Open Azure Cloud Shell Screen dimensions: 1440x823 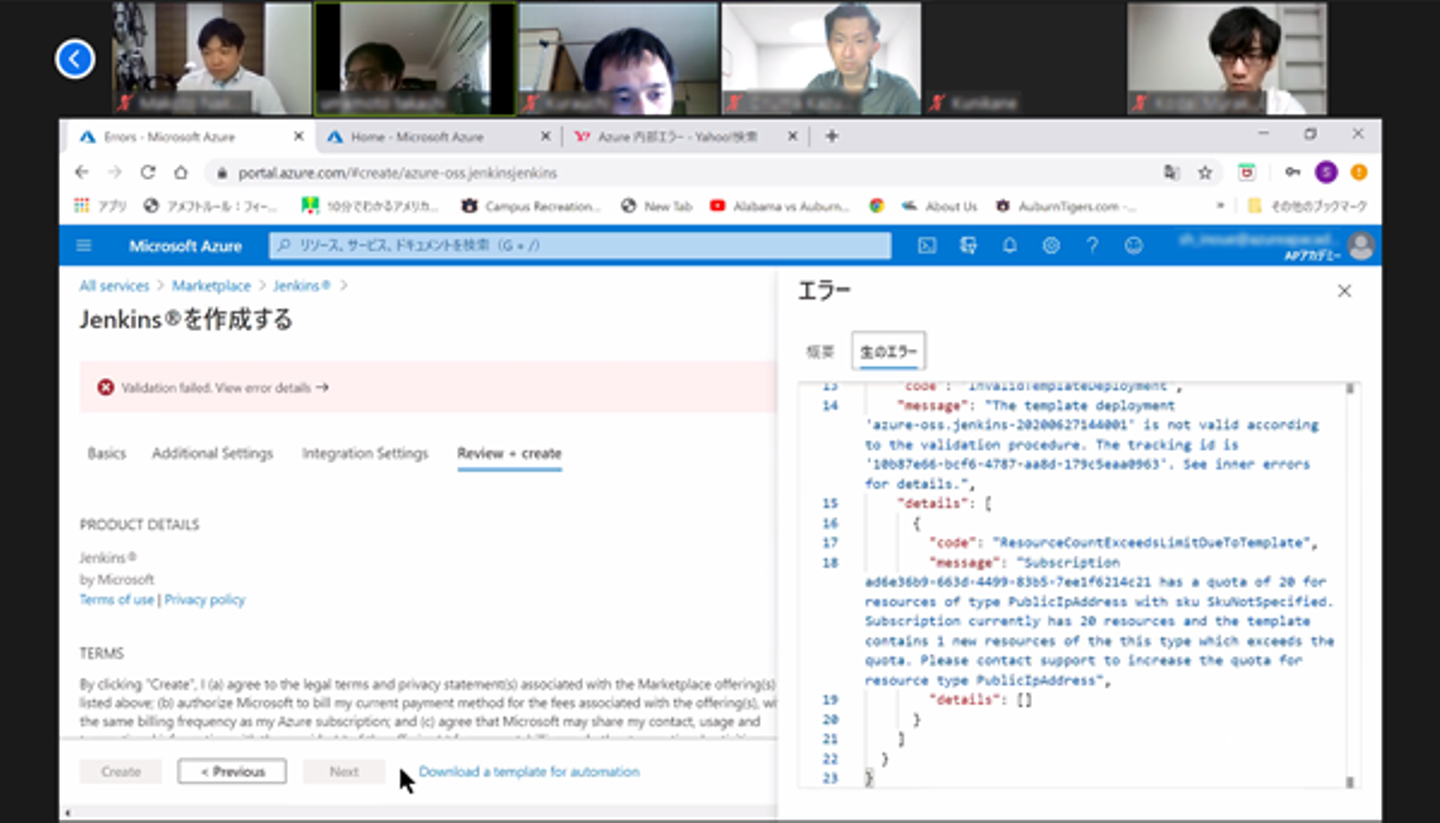pyautogui.click(x=927, y=245)
